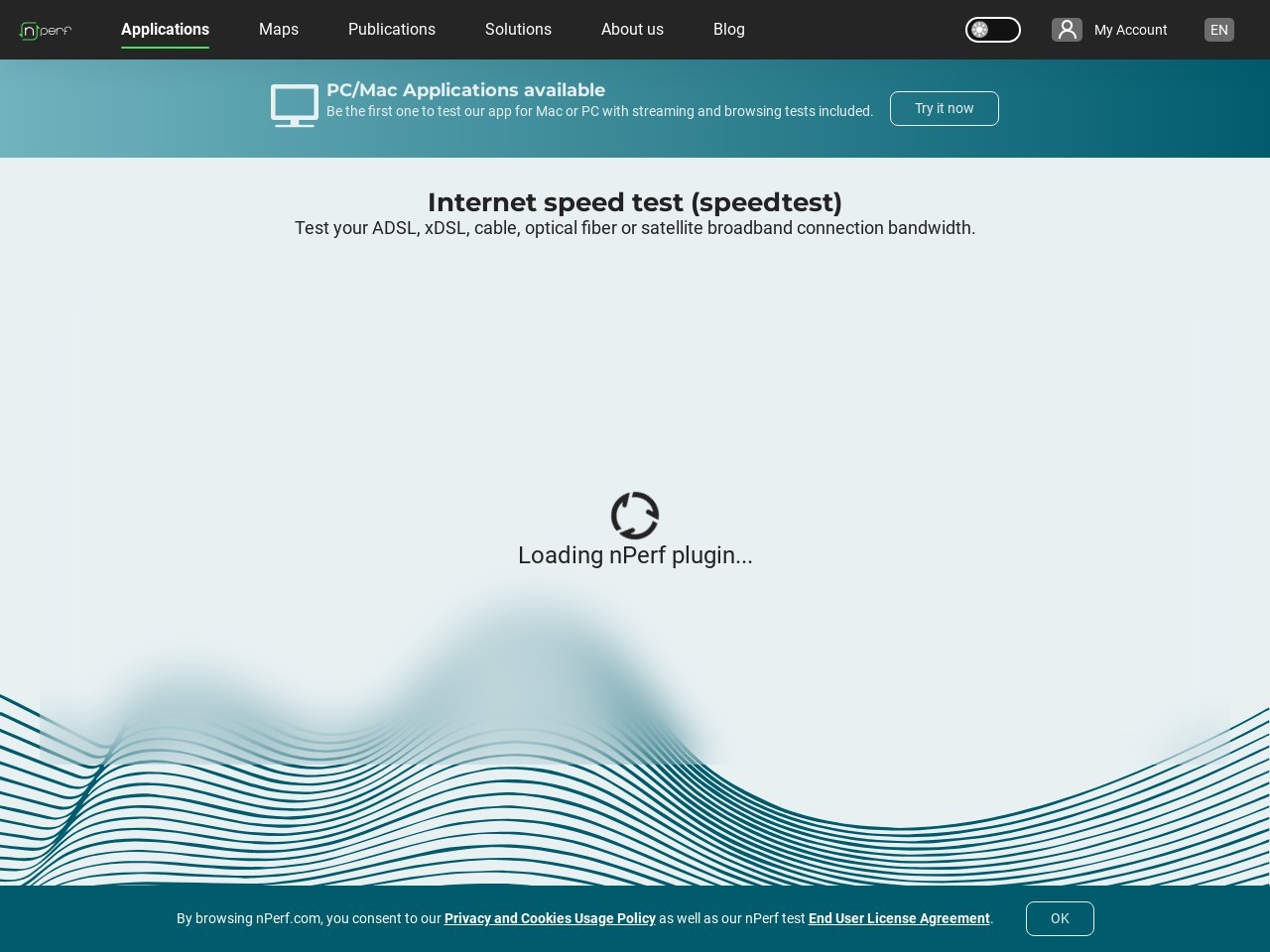Open the Maps menu
Screen dimensions: 1270x952
pyautogui.click(x=279, y=30)
